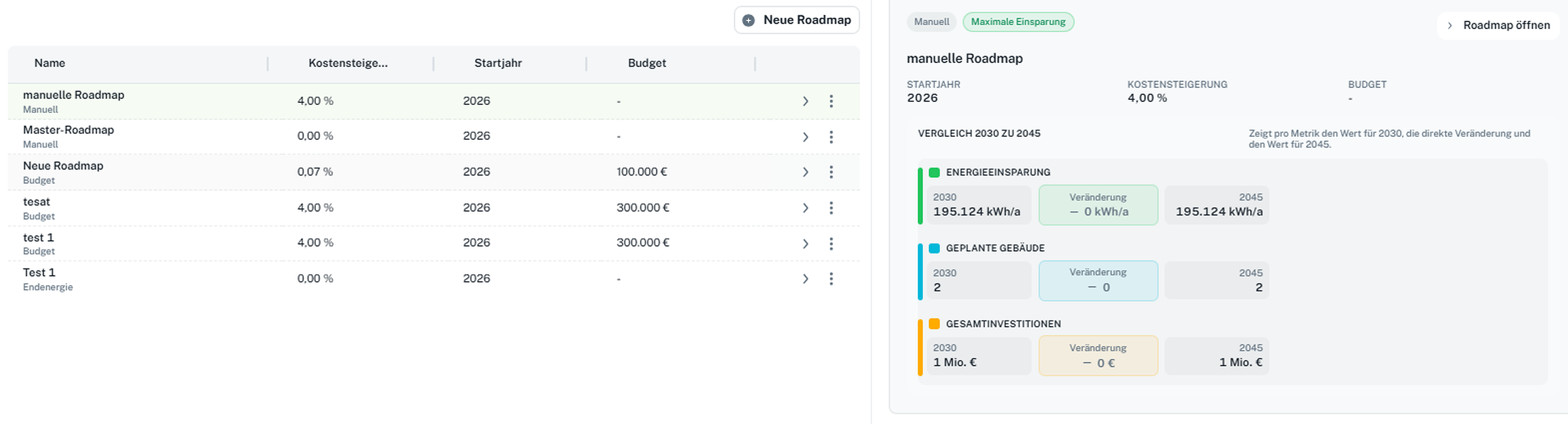This screenshot has height=424, width=1568.
Task: Expand manuelle Roadmap row chevron
Action: (805, 101)
